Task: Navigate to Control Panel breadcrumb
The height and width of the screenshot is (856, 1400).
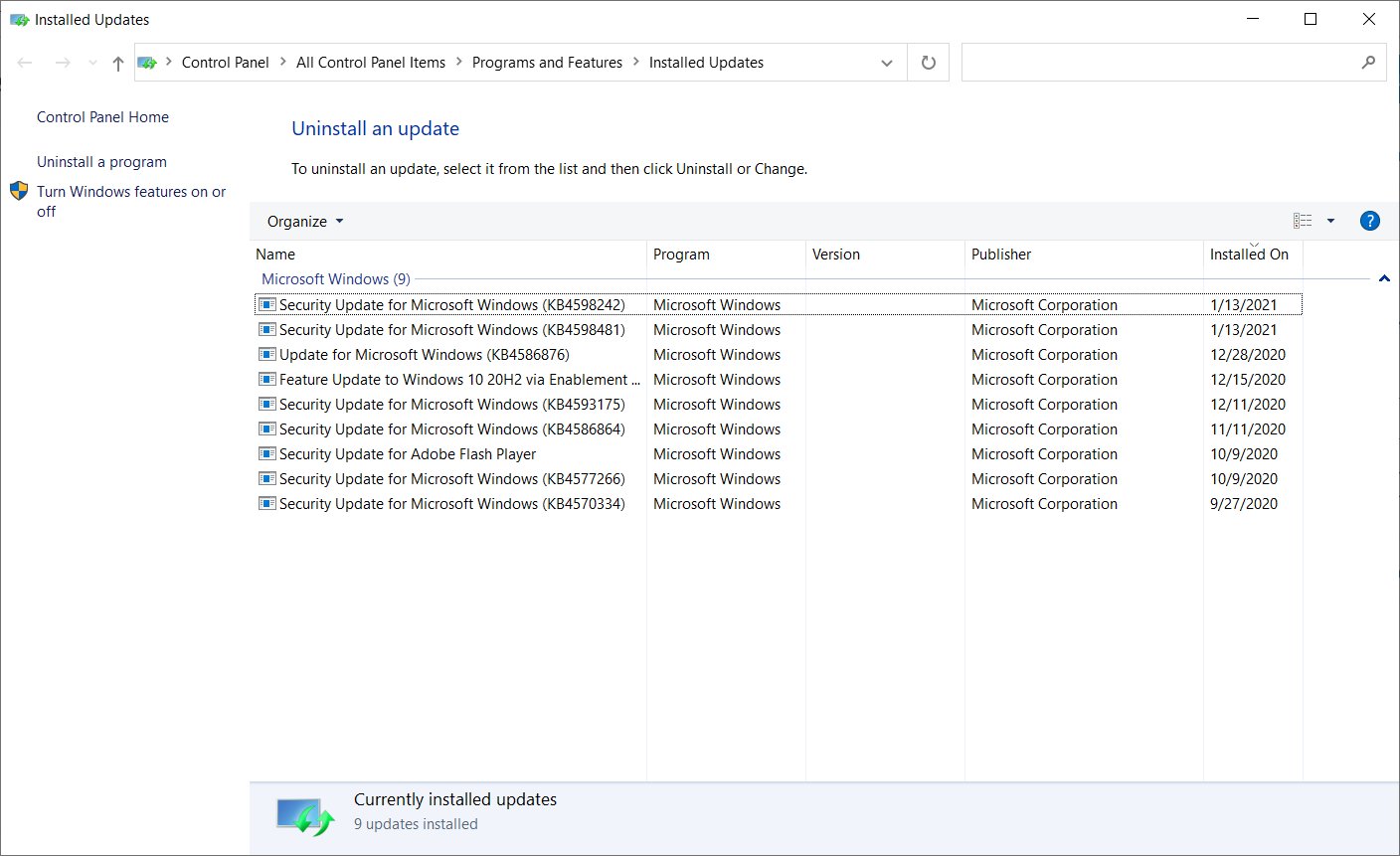Action: pos(226,63)
